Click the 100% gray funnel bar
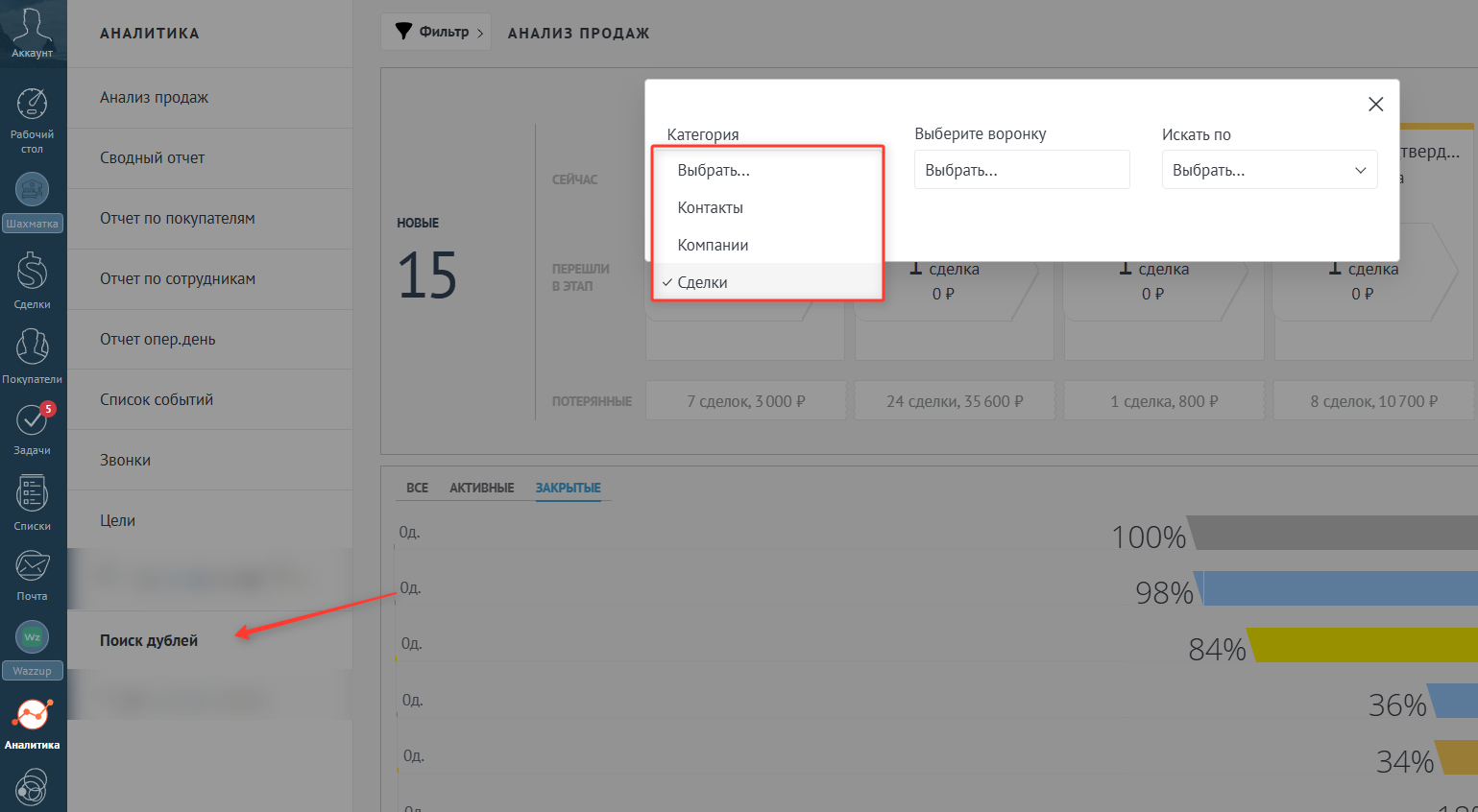Screen dimensions: 1478x812 (1333, 533)
